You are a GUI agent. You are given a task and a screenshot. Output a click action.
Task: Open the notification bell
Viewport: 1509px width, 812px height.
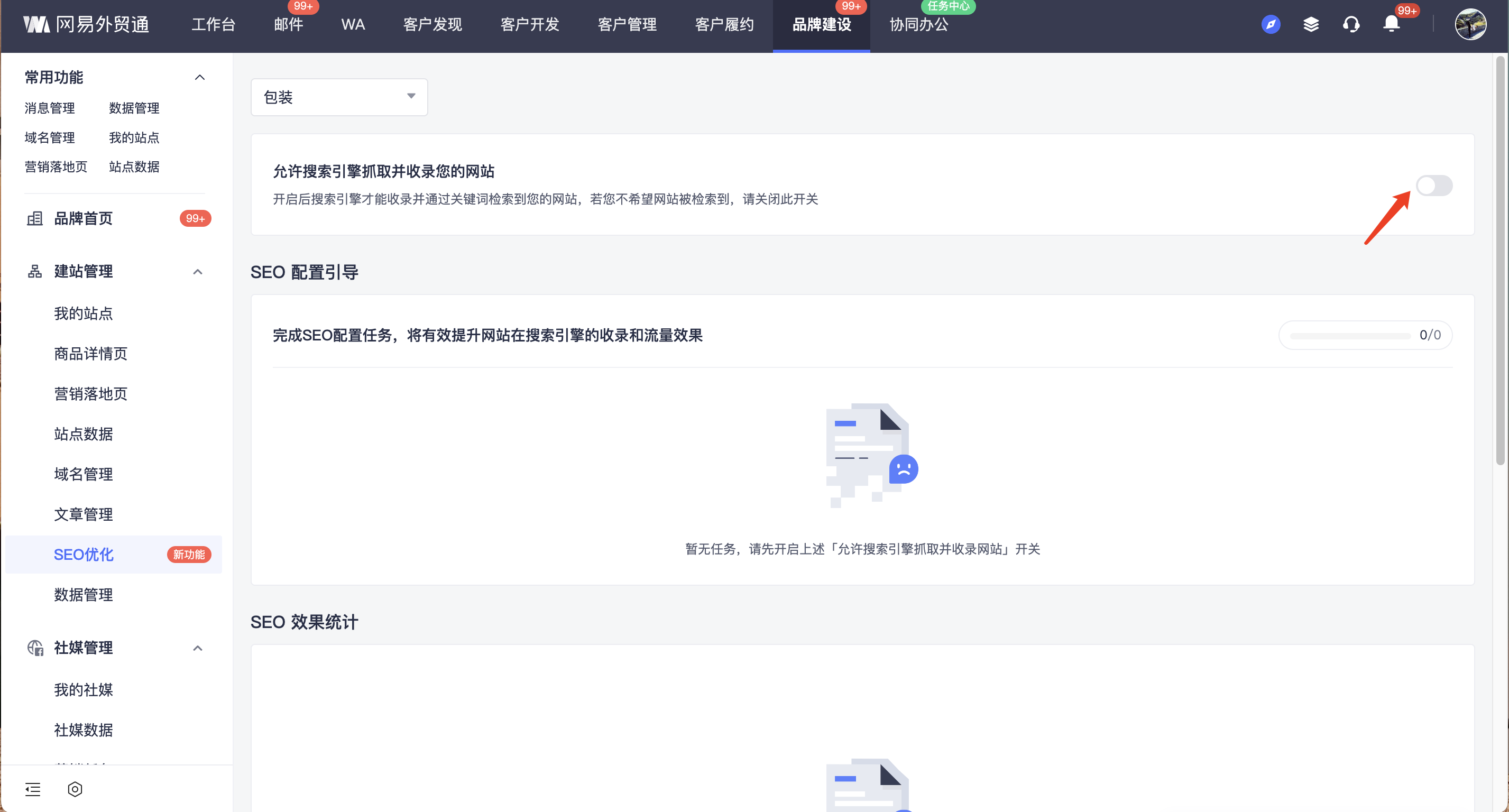click(1391, 25)
